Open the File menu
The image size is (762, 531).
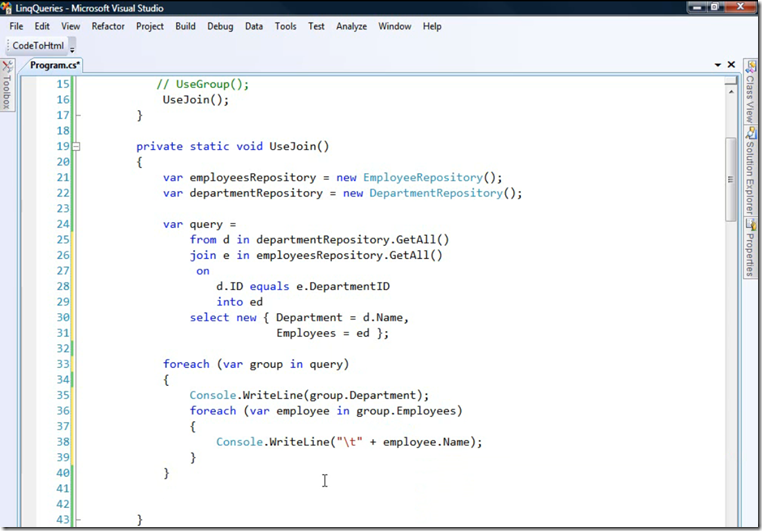(16, 26)
